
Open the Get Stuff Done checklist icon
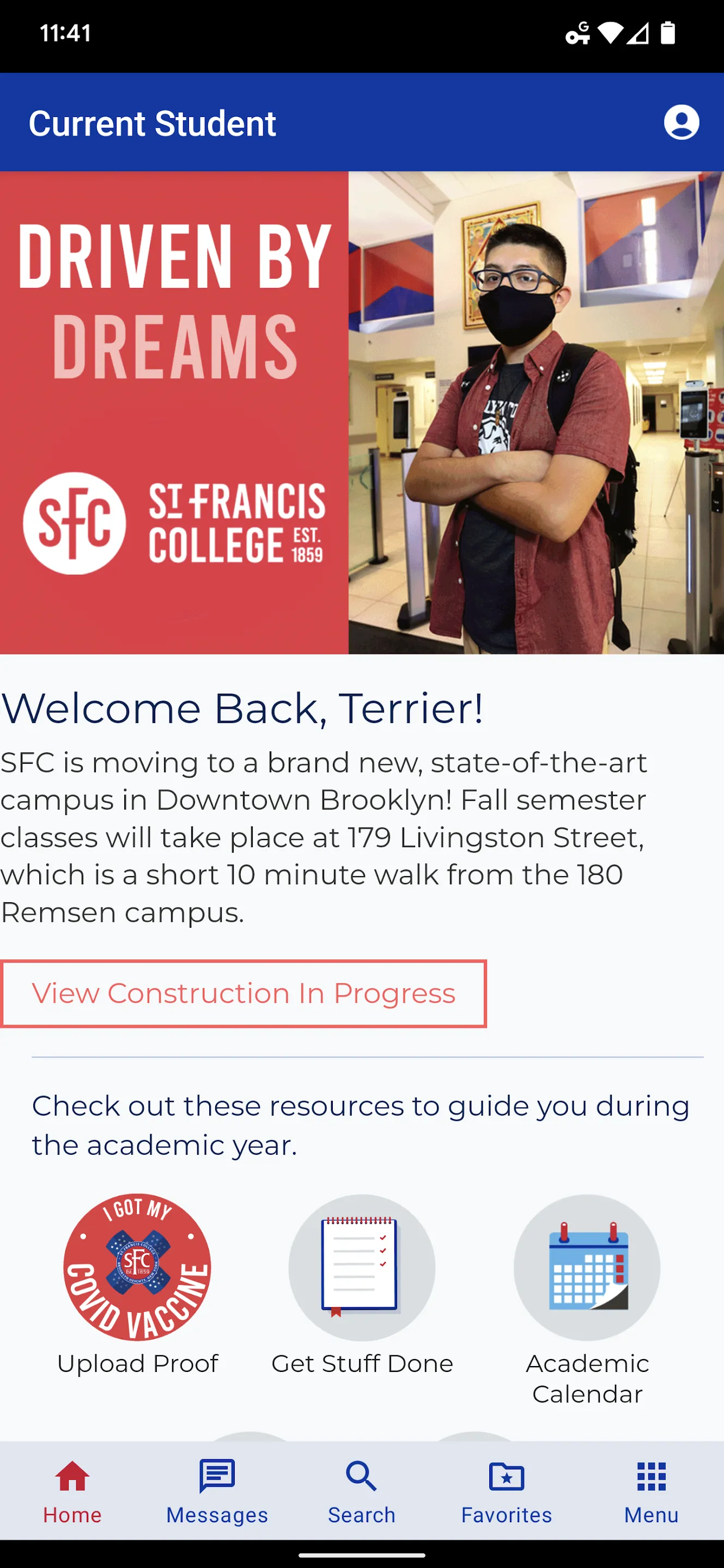click(362, 1267)
